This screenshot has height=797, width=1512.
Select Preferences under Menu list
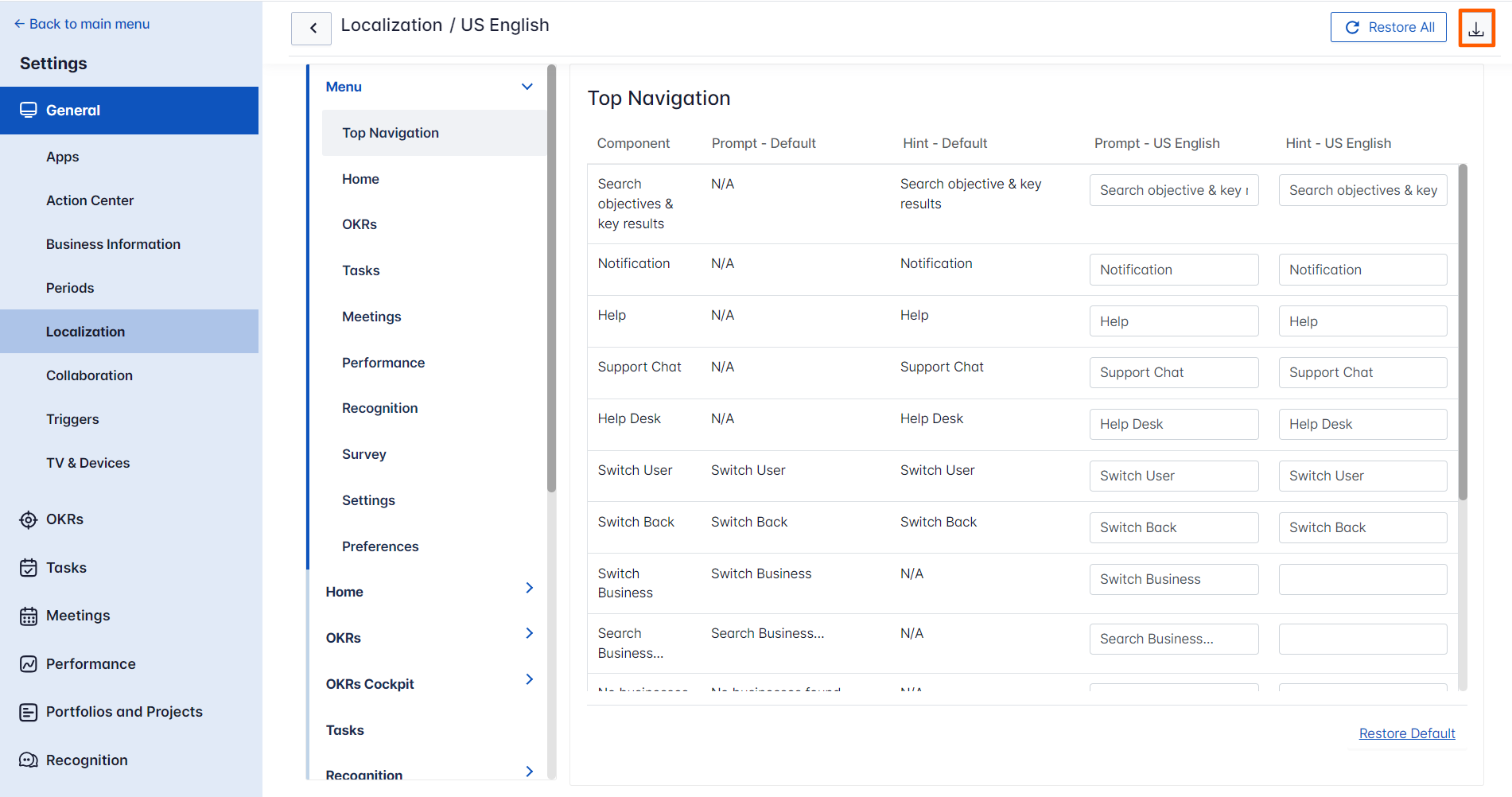(380, 546)
